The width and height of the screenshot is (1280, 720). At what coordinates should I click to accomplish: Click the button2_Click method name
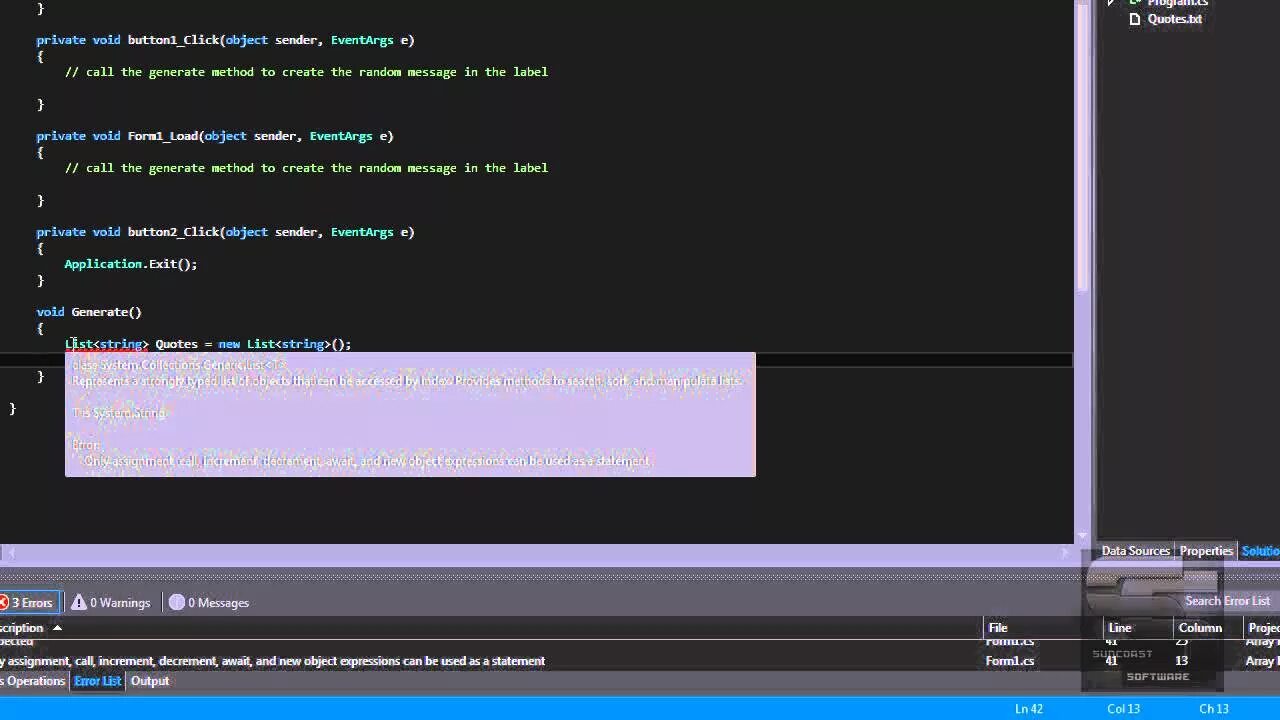[173, 232]
